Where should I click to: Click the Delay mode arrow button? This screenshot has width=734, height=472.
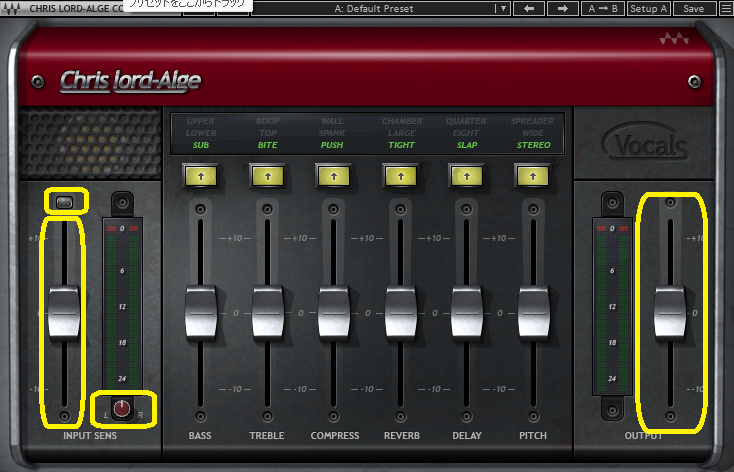[467, 176]
